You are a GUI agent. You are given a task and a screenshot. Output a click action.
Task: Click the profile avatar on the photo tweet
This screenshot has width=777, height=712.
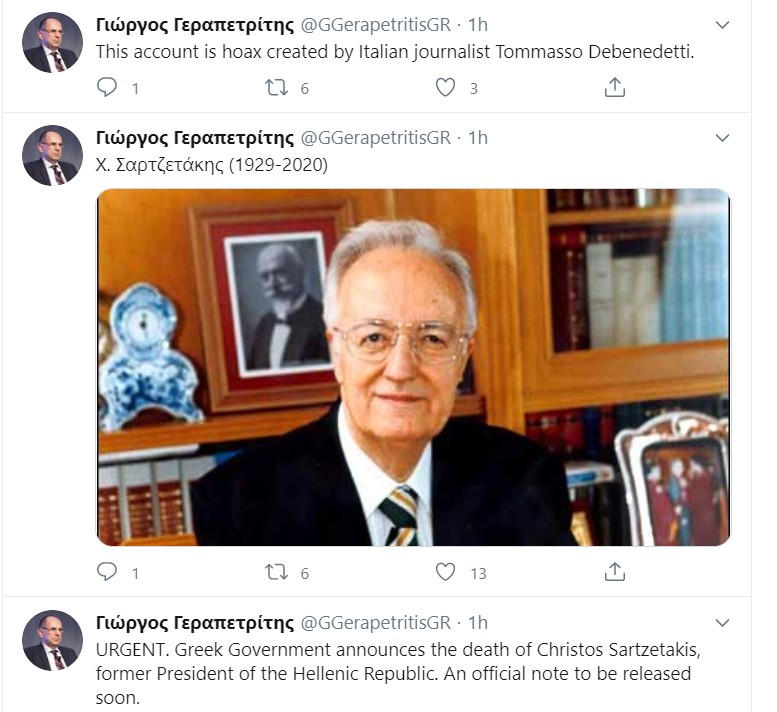click(x=53, y=156)
